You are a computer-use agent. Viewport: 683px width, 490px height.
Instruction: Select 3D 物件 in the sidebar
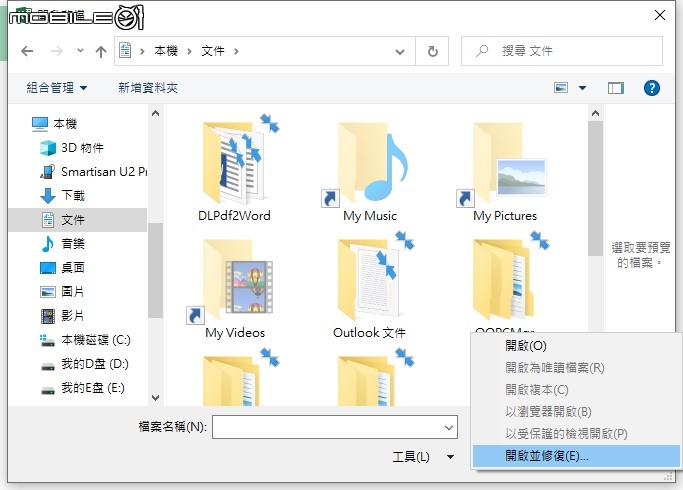(72, 148)
